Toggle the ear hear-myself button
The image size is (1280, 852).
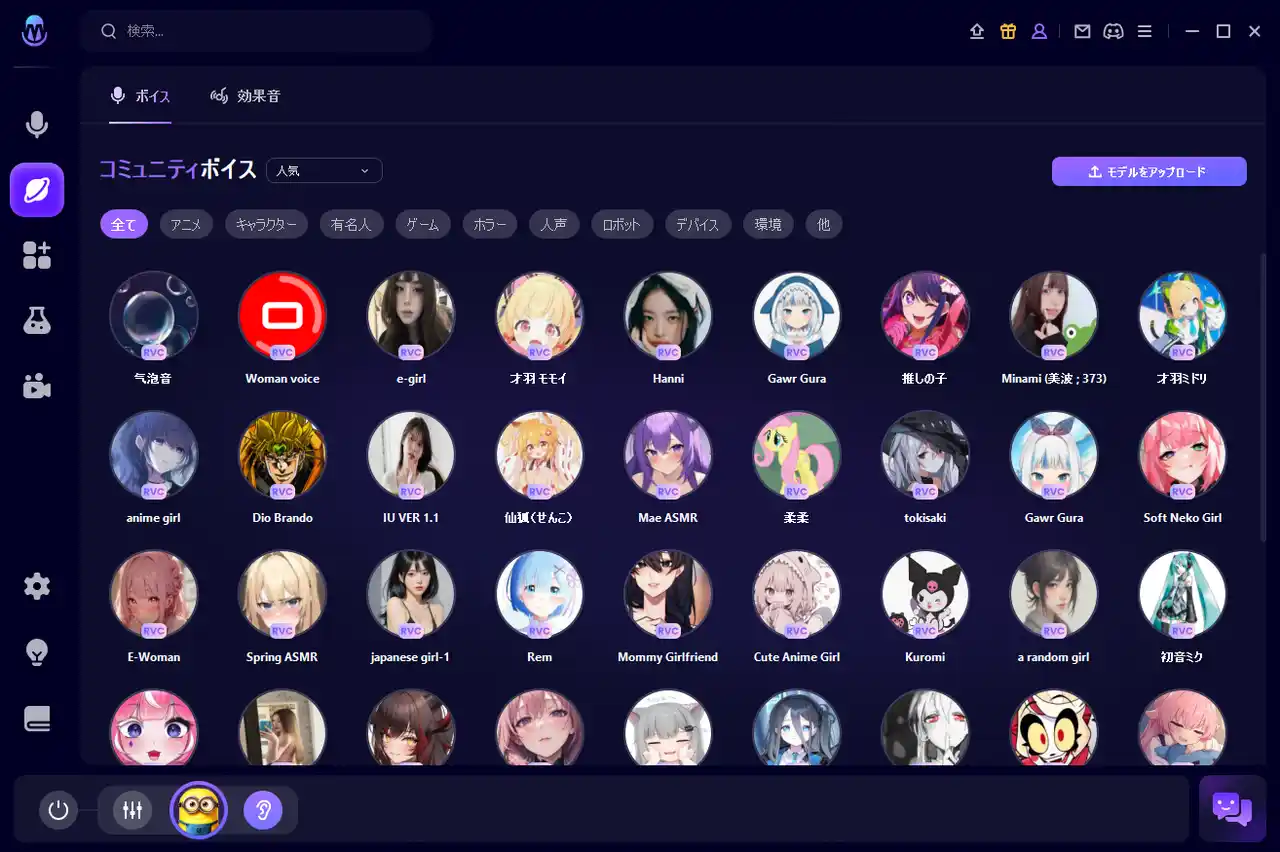263,810
